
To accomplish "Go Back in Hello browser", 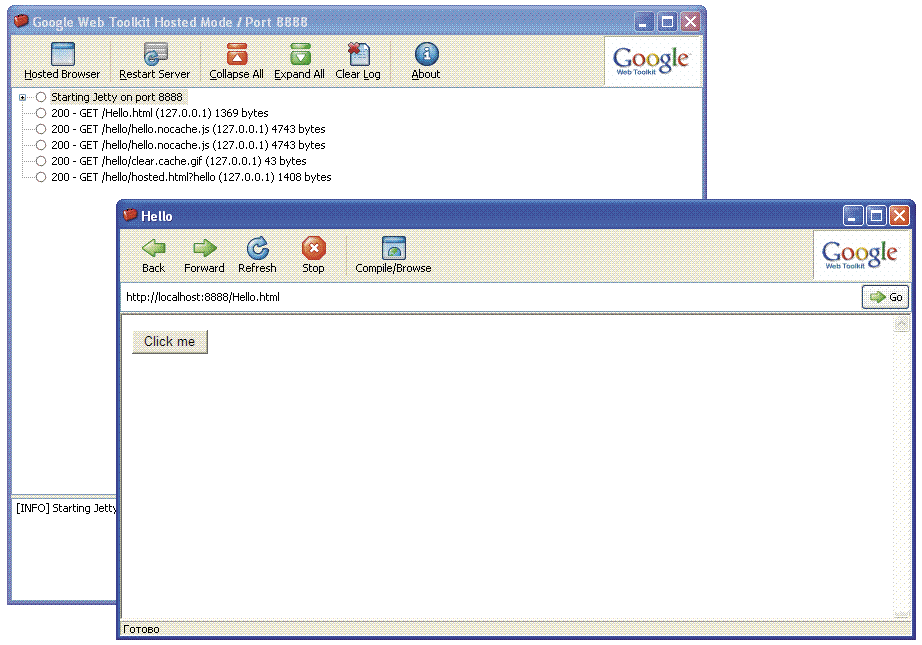I will [153, 256].
